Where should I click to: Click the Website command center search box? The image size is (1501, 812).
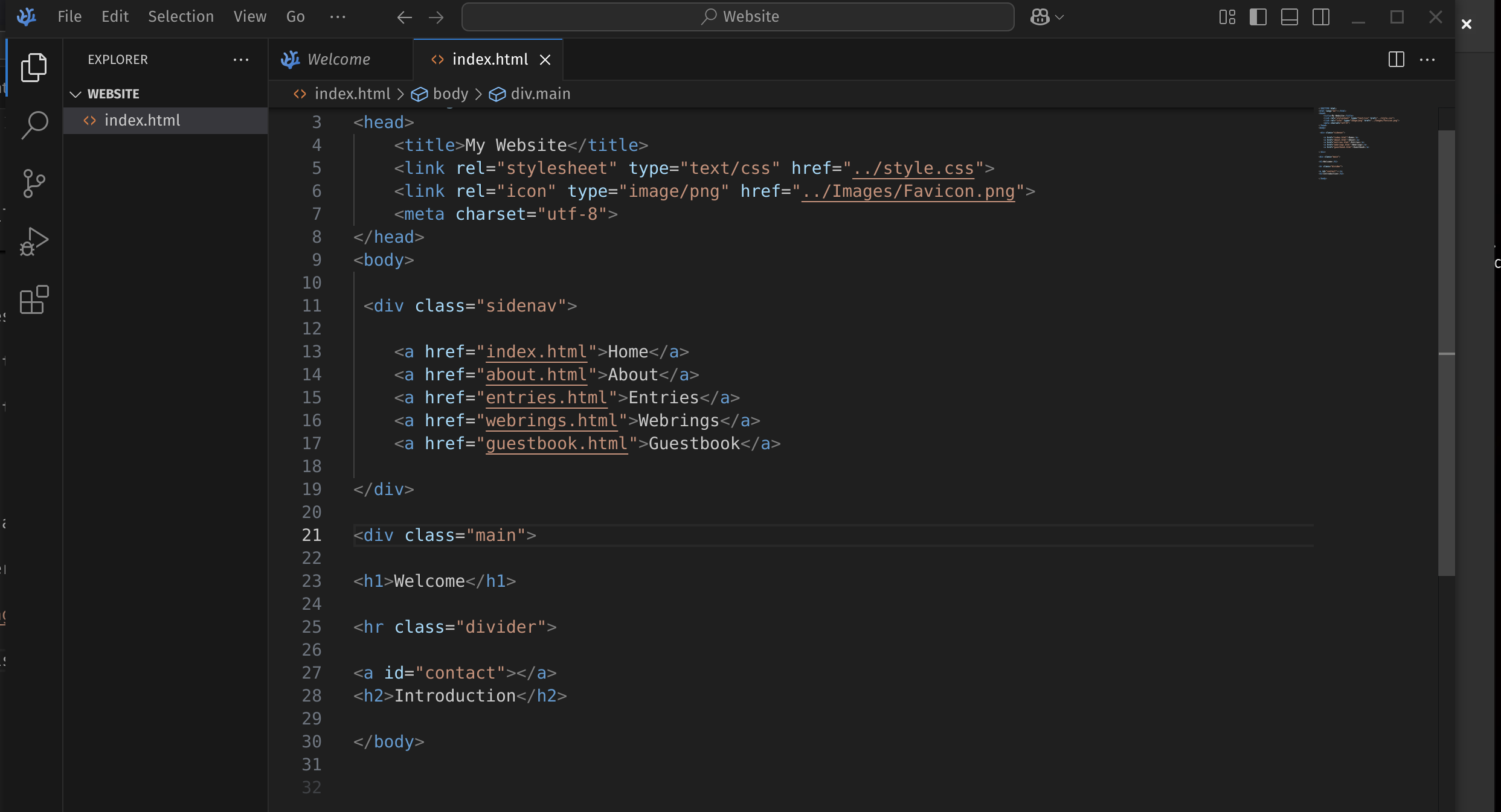(x=738, y=17)
